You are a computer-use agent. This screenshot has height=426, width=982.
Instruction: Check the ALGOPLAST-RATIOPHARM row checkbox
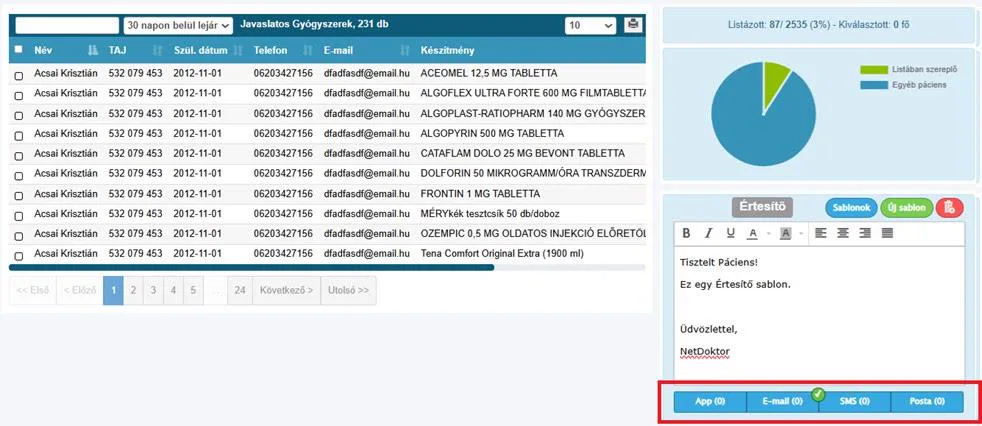point(19,116)
